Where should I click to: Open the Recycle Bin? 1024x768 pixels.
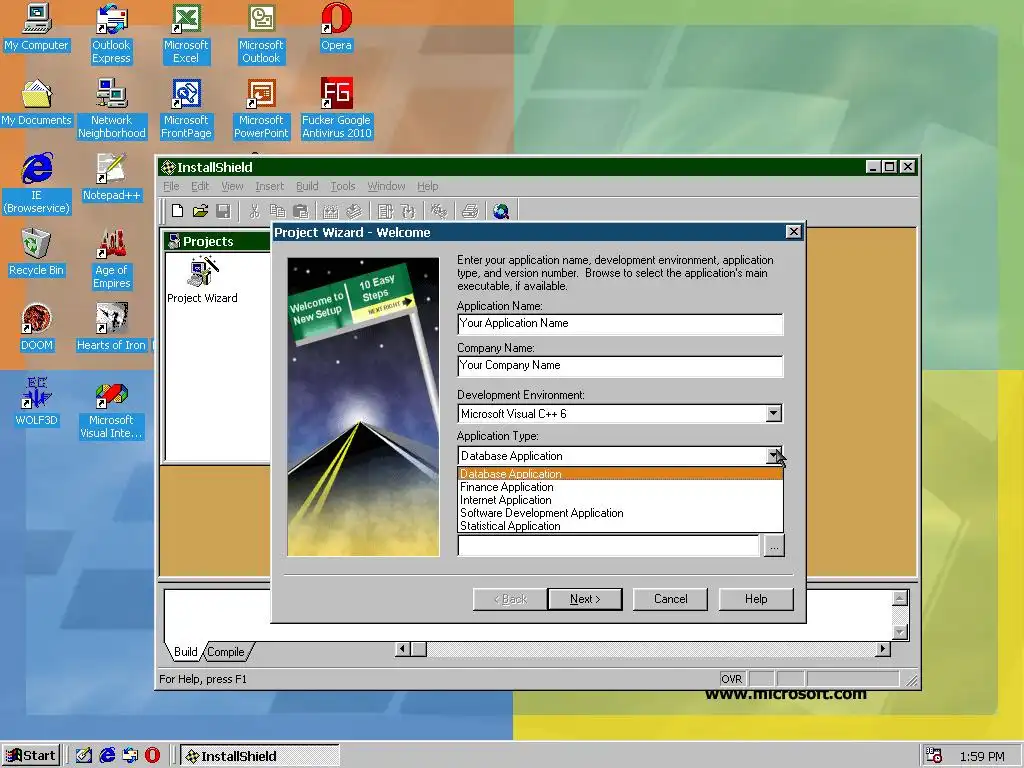37,253
